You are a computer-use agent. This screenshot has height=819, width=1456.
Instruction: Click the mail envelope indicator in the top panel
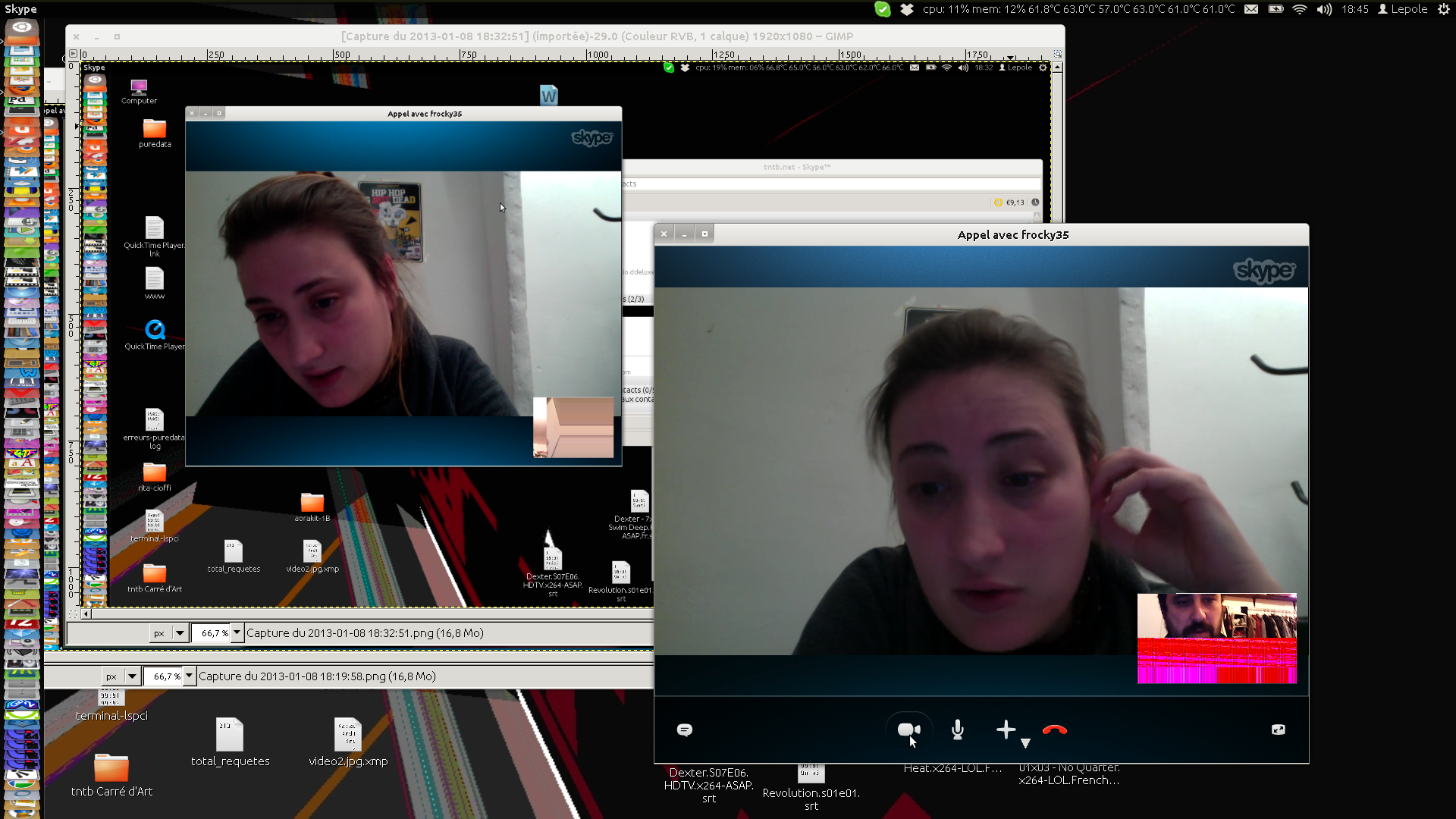[x=1251, y=9]
